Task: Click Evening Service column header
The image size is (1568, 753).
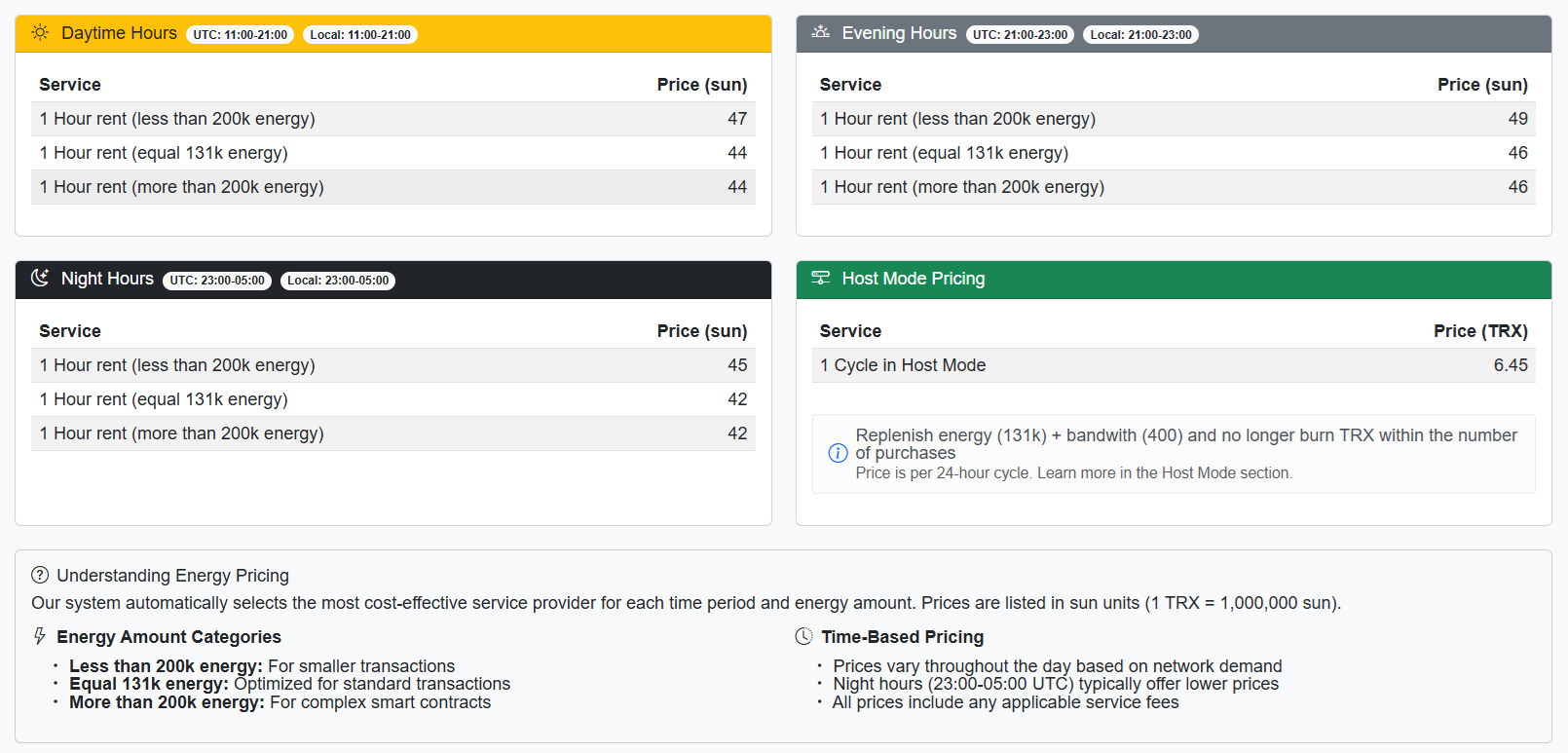Action: pos(850,85)
